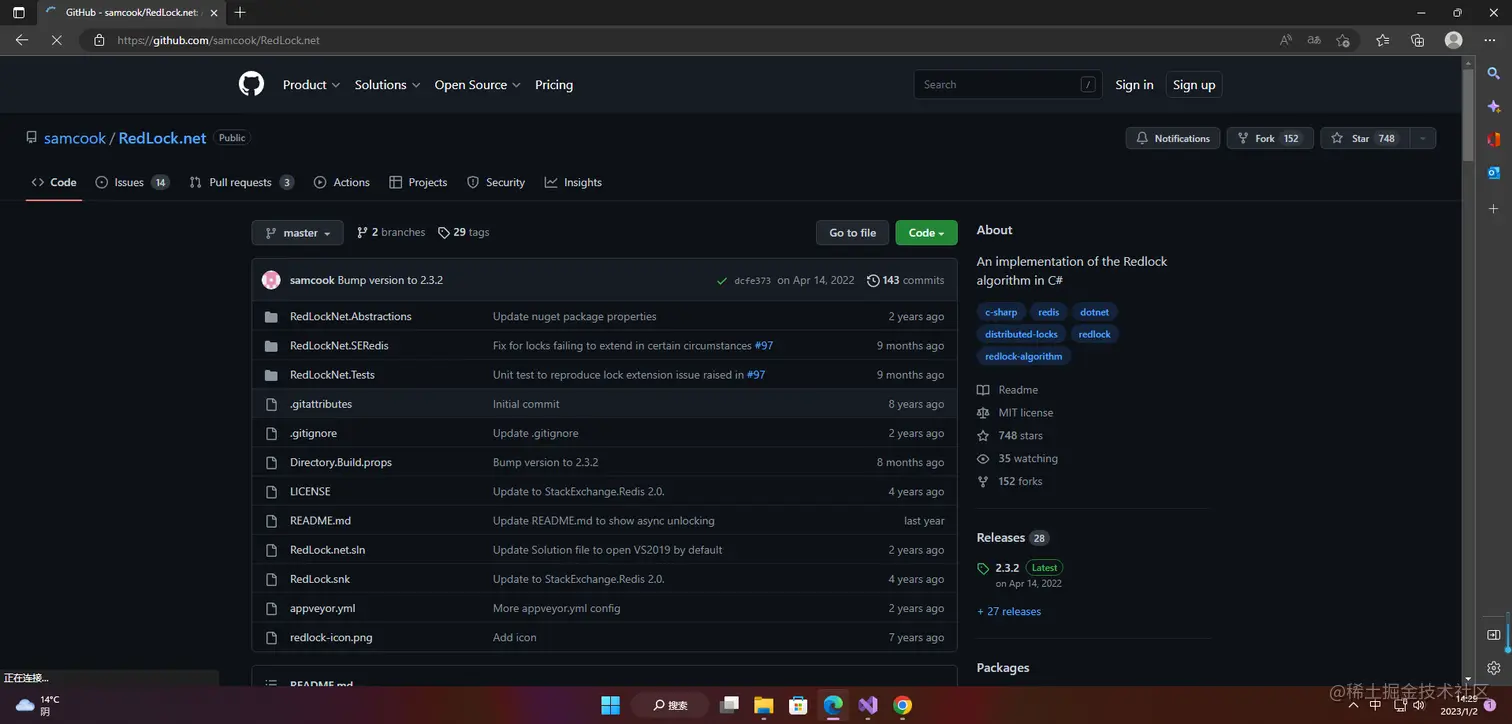Expand the Star lists dropdown arrow
This screenshot has height=724, width=1512.
pyautogui.click(x=1422, y=138)
